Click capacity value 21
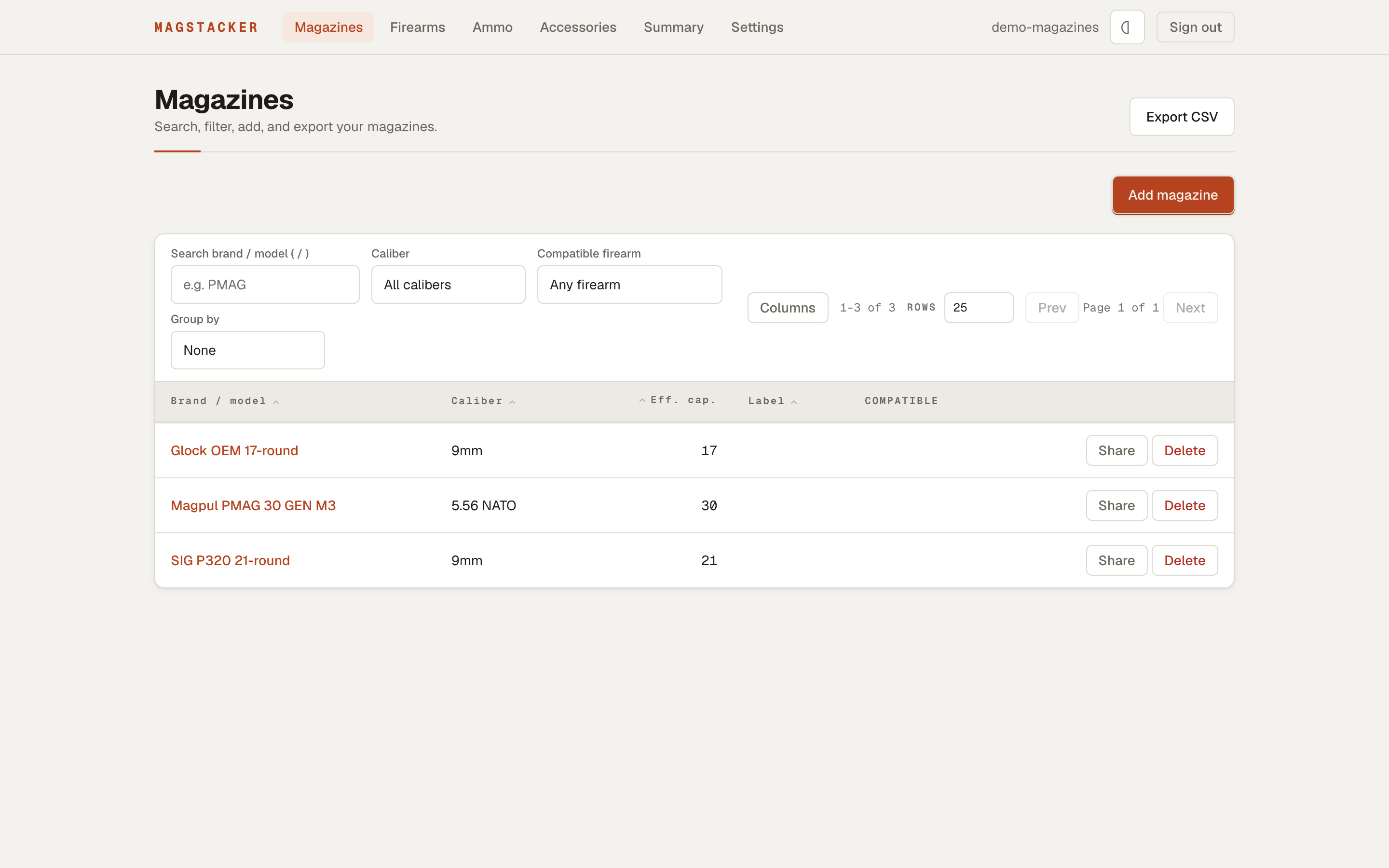The height and width of the screenshot is (868, 1389). click(x=709, y=560)
